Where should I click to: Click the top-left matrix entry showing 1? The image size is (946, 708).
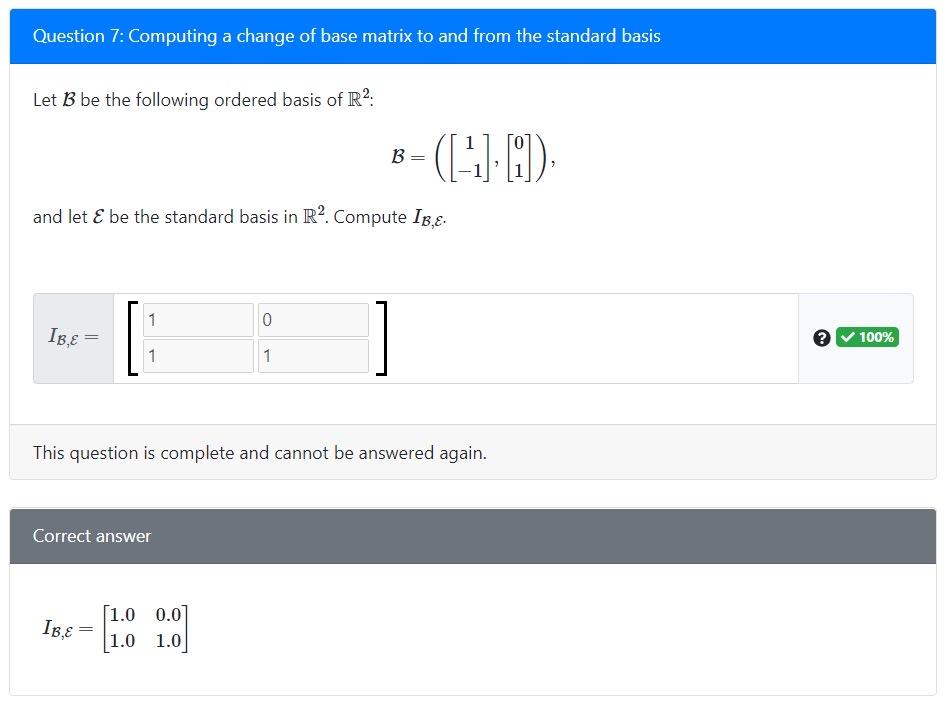198,319
